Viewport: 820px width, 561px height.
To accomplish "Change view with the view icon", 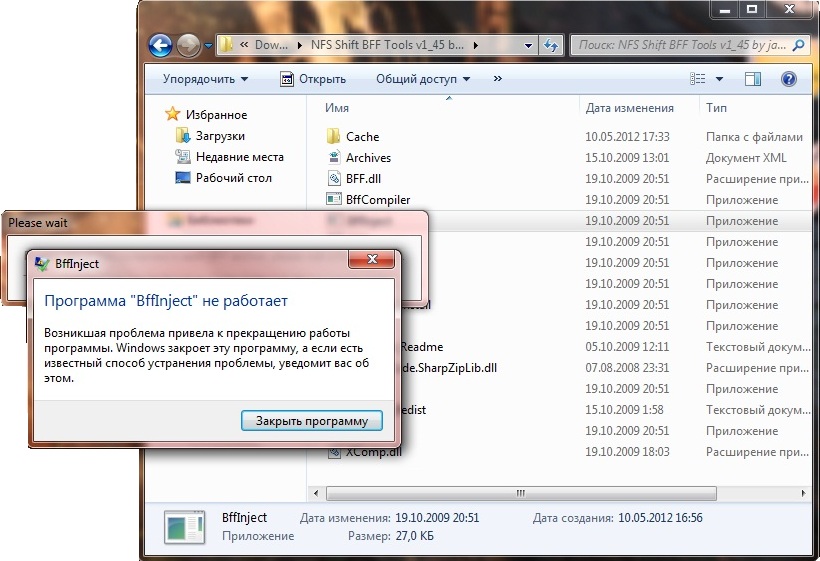I will [698, 79].
